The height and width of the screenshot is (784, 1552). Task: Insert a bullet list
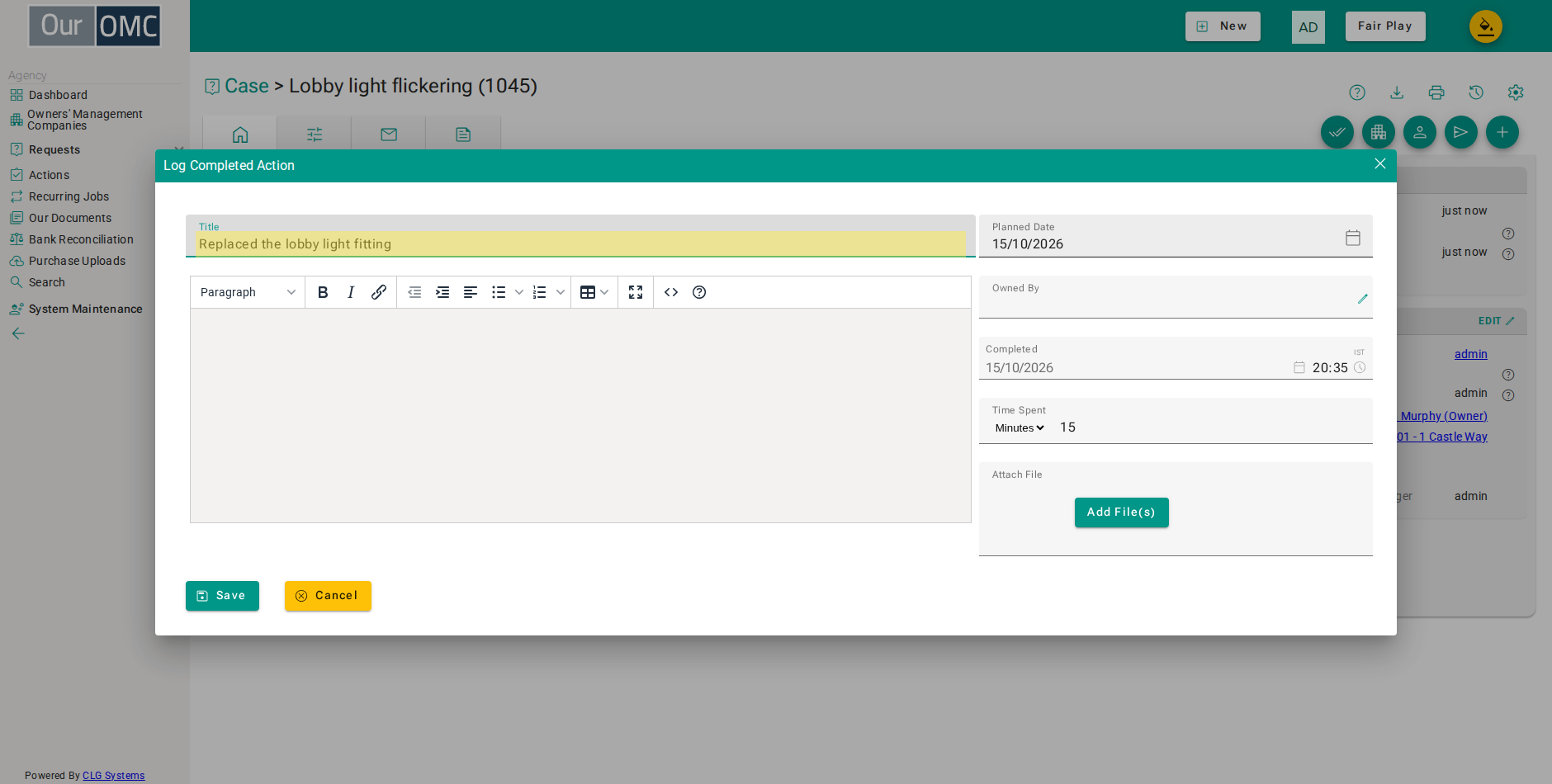(x=499, y=292)
